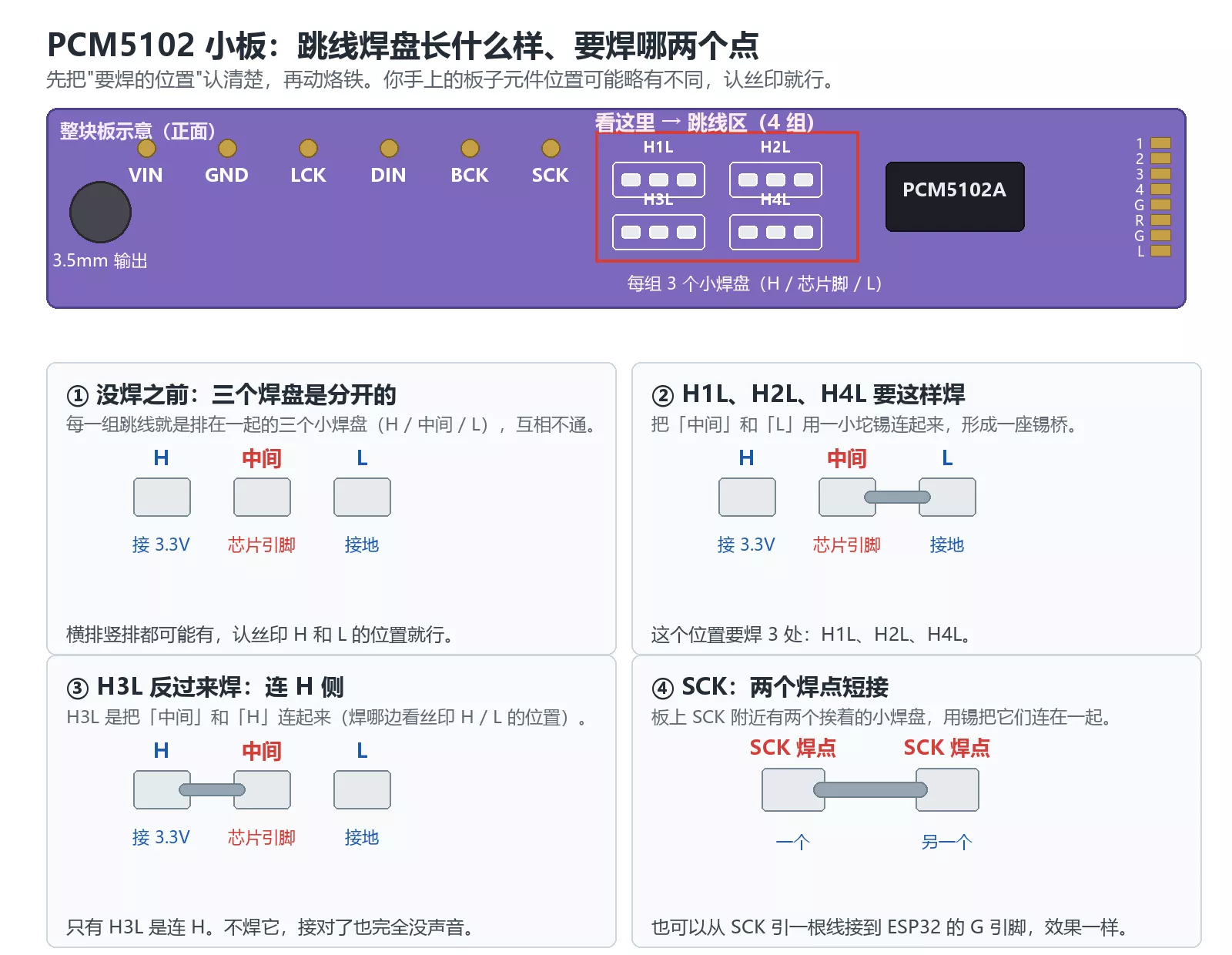Image resolution: width=1232 pixels, height=955 pixels.
Task: Click 接 3.3V label in panel ①
Action: click(161, 545)
